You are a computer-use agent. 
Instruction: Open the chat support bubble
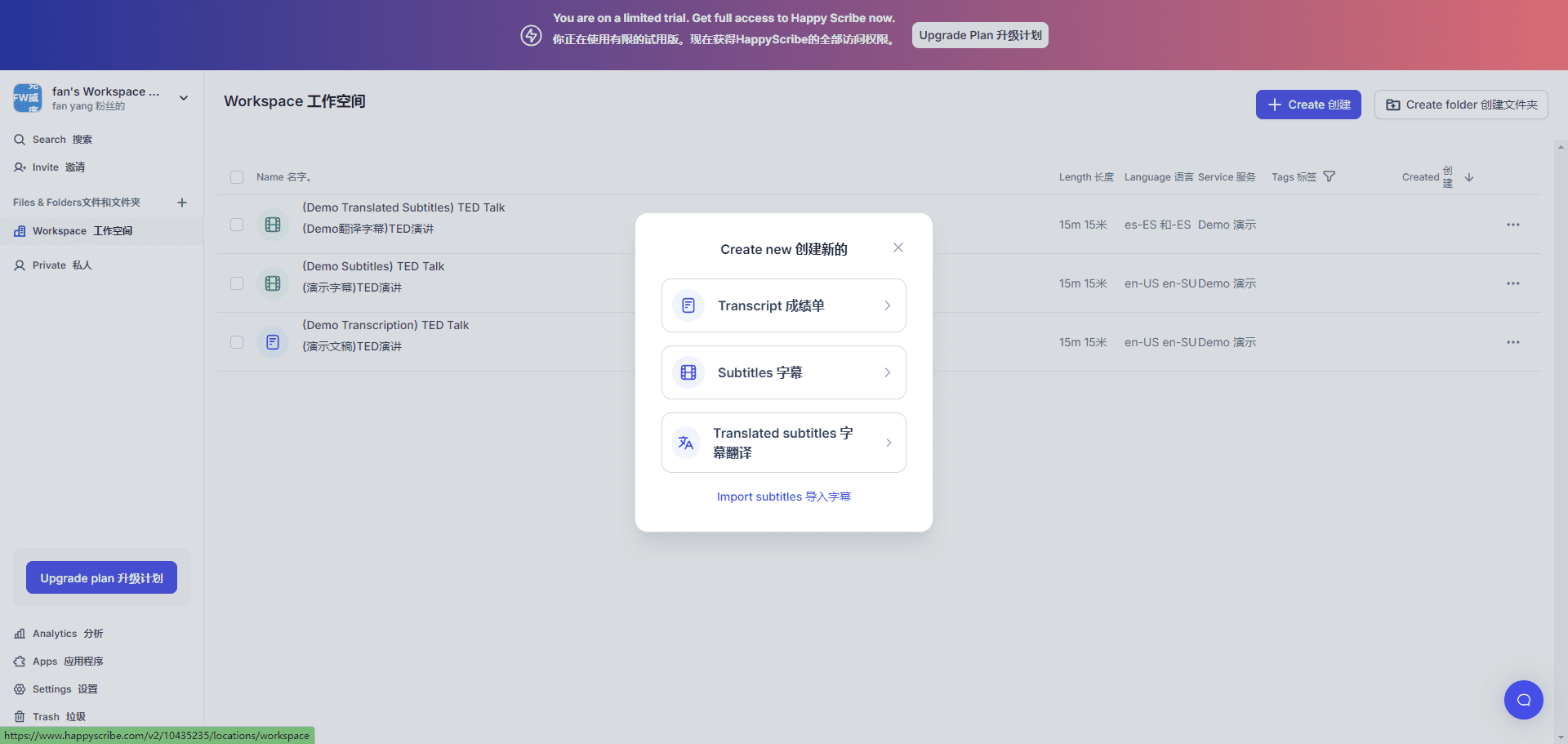1523,700
